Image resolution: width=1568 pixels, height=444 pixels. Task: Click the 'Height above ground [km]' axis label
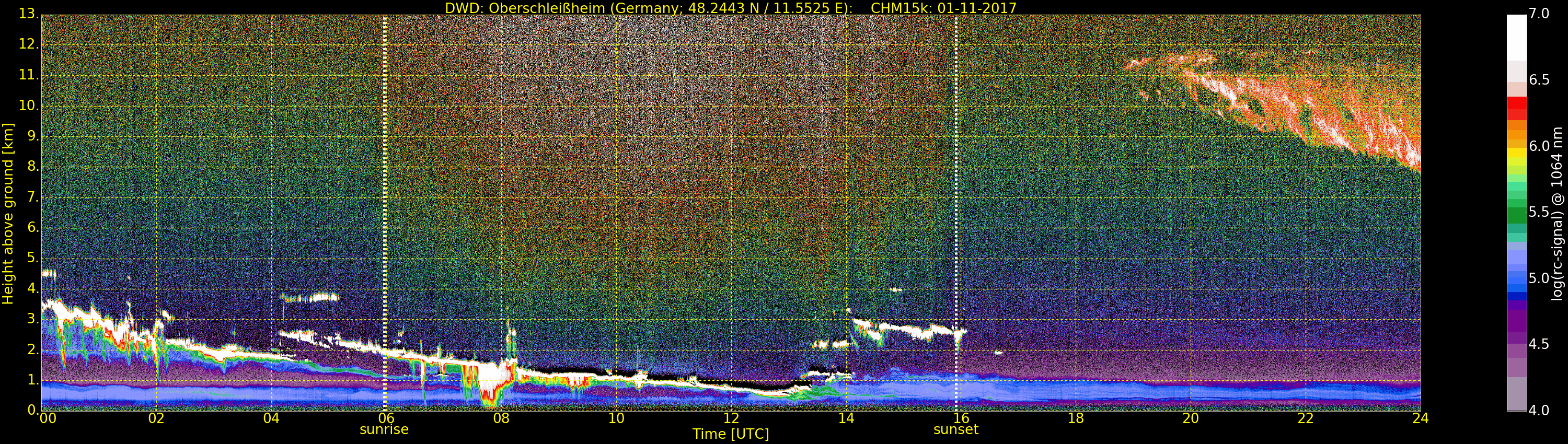[x=8, y=213]
